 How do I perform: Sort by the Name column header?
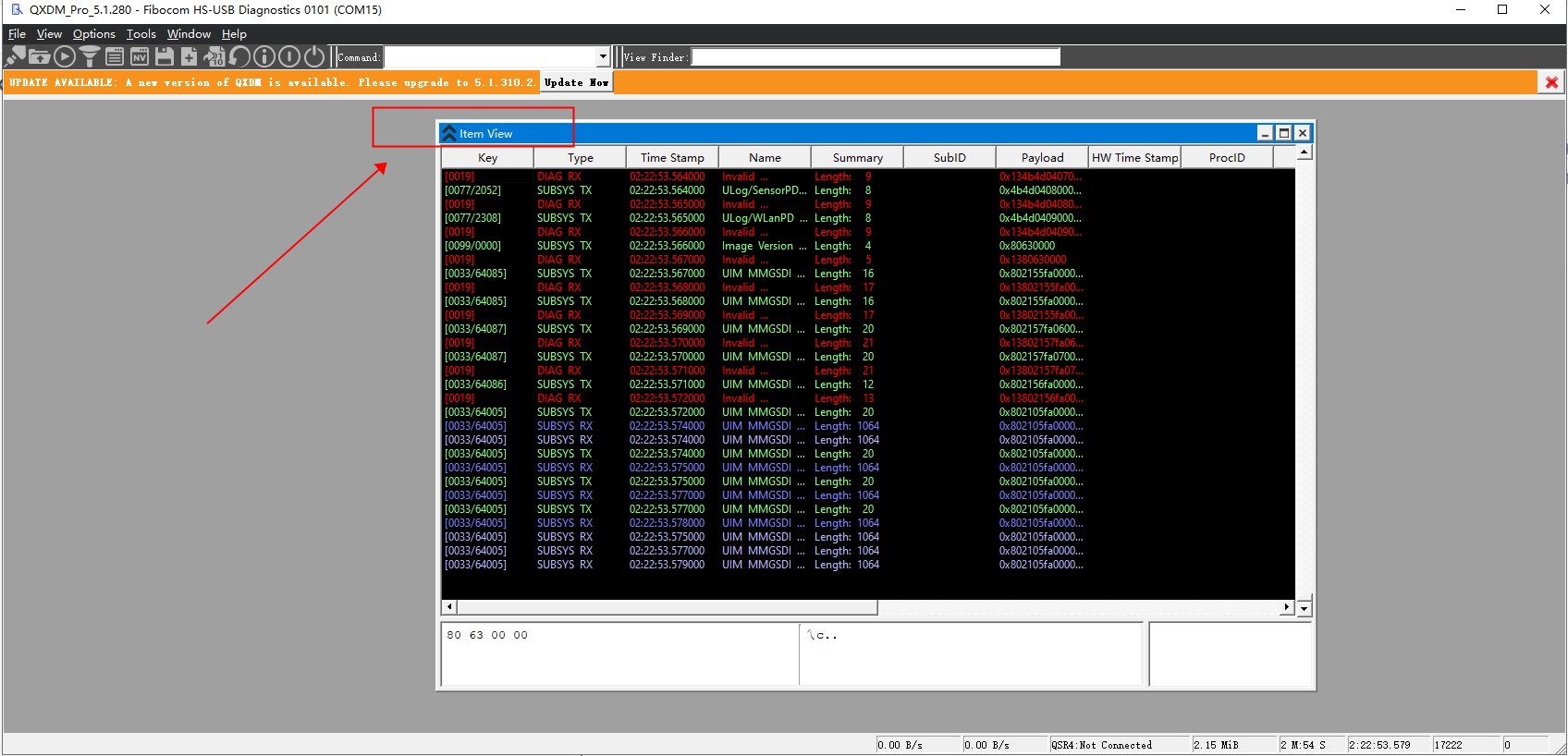765,157
